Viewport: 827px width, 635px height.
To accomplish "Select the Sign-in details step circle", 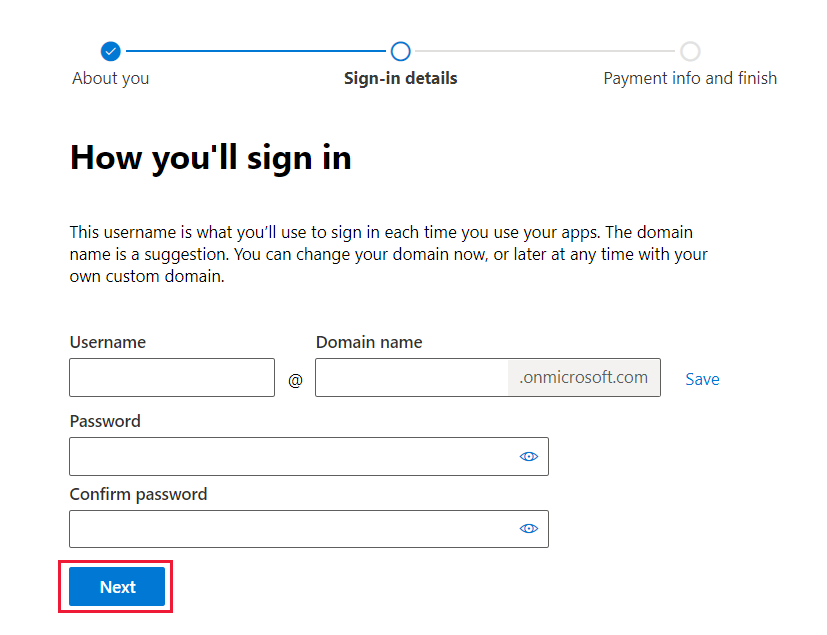I will [x=400, y=51].
